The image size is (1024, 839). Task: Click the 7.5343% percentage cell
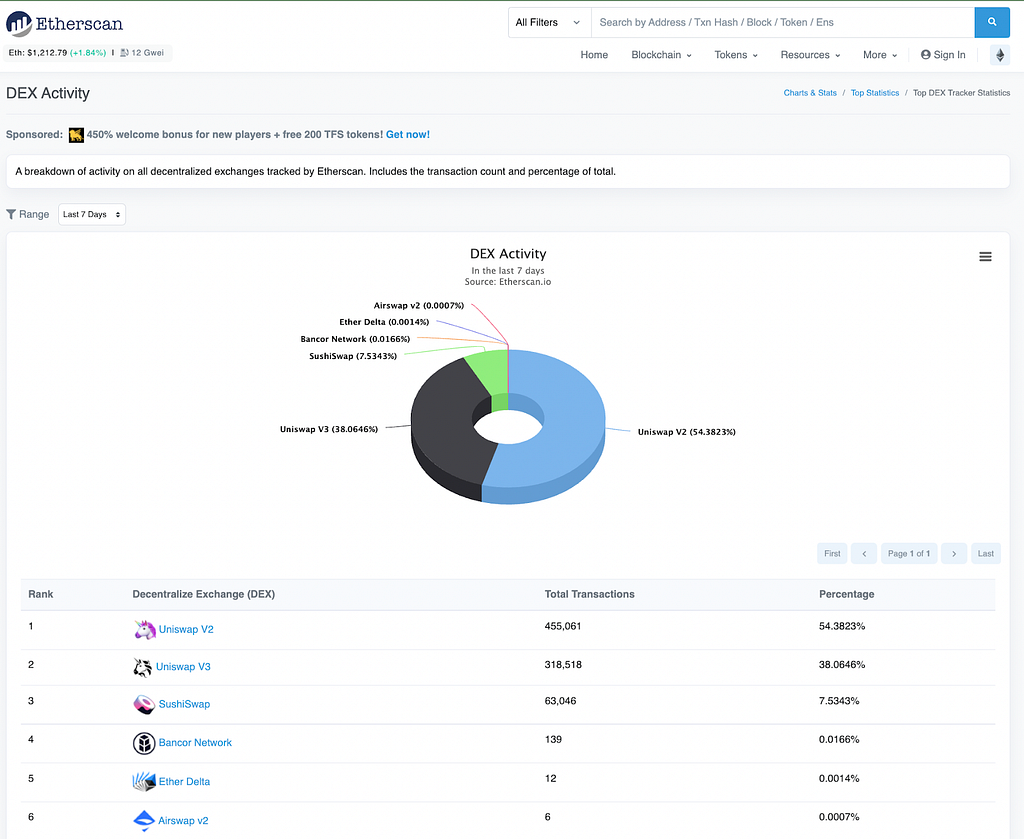click(839, 701)
